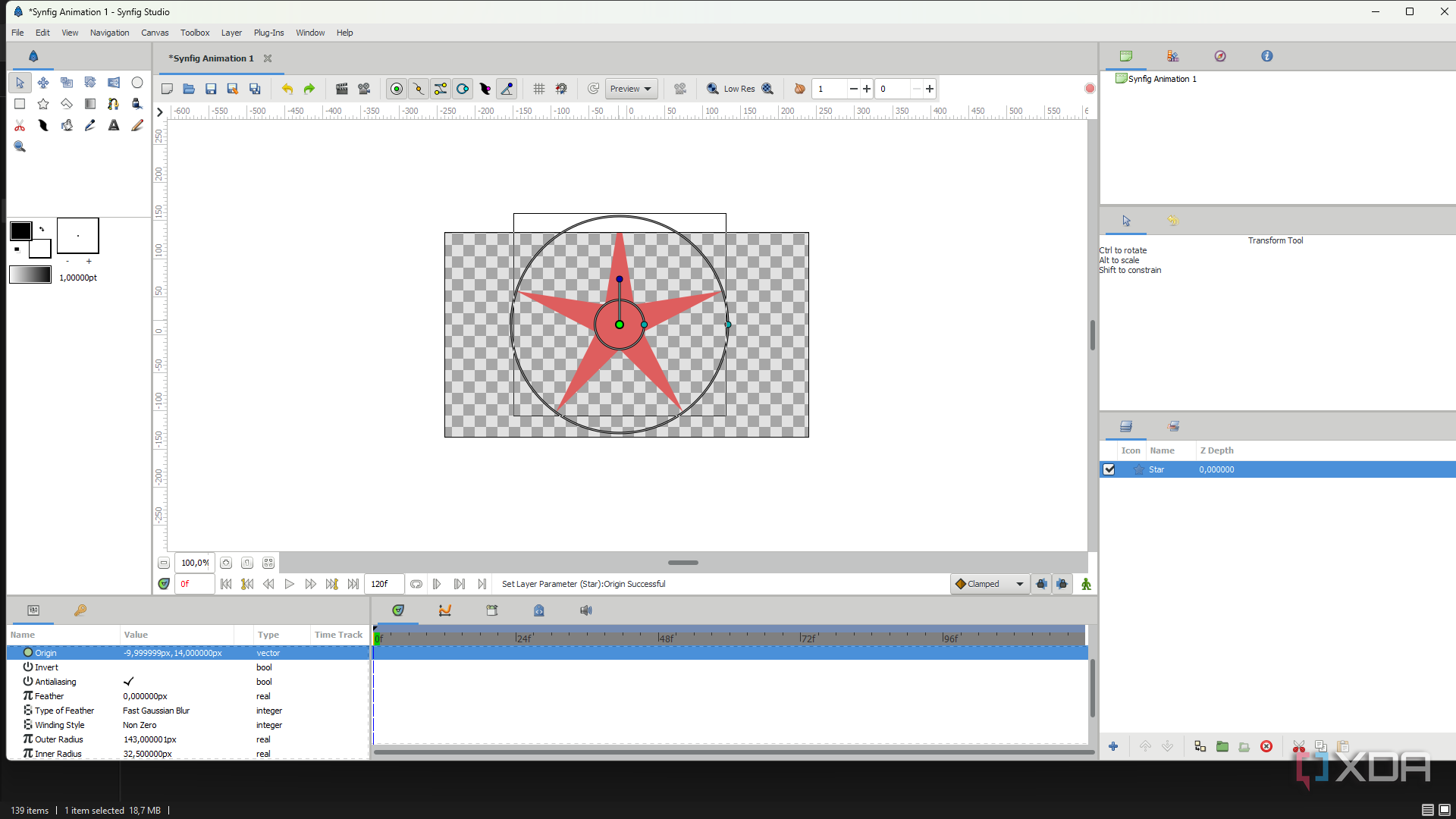Open the Canvas menu
The image size is (1456, 819).
tap(155, 33)
